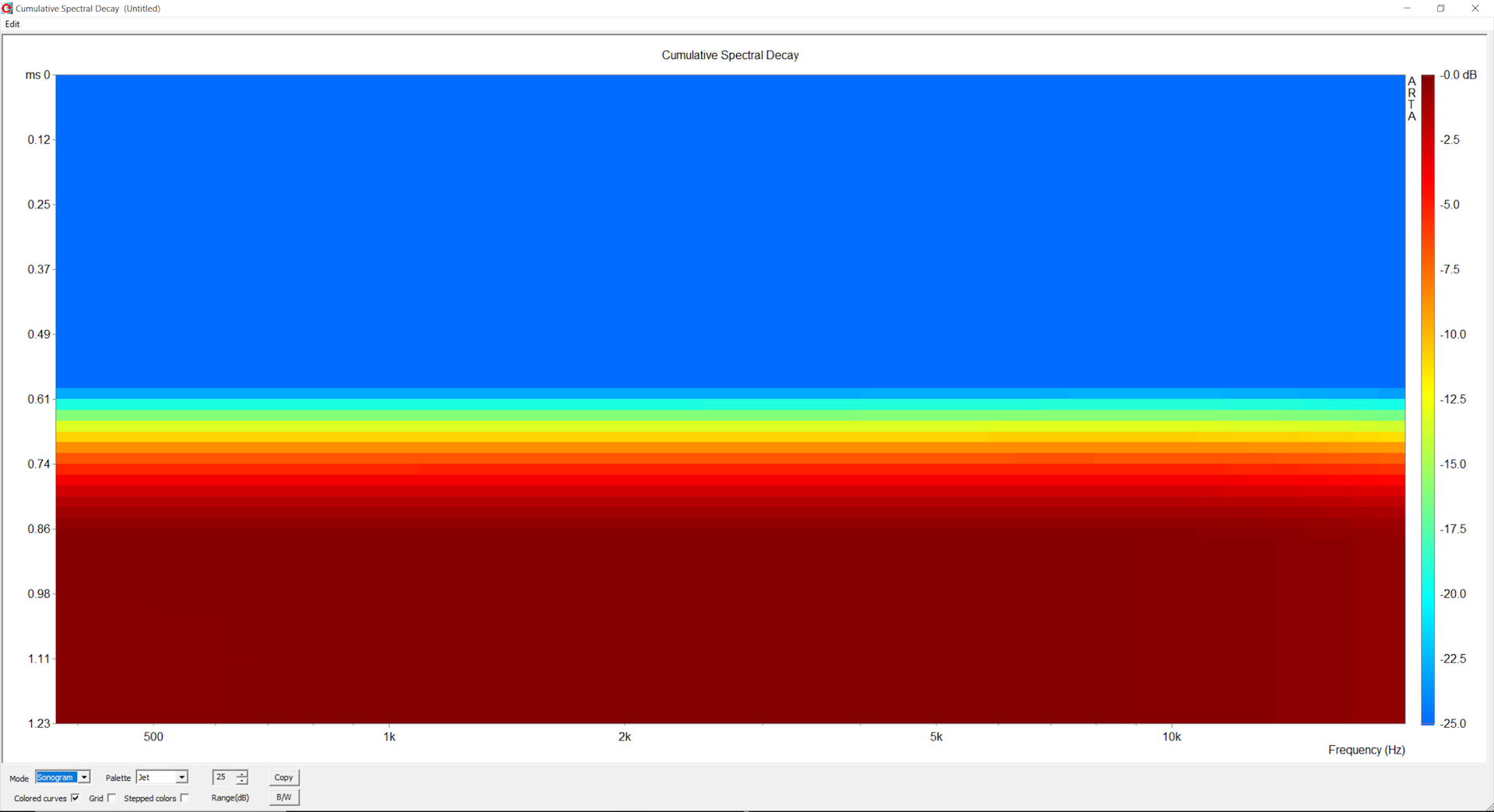Click the Jet palette text field

156,777
